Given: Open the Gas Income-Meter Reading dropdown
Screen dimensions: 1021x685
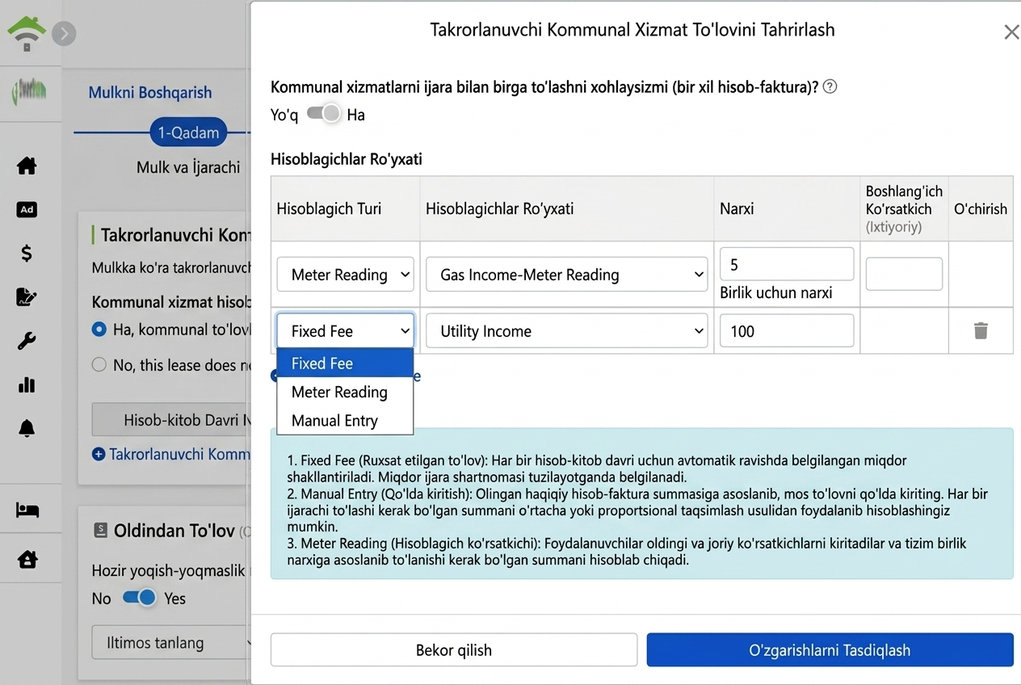Looking at the screenshot, I should coord(566,275).
